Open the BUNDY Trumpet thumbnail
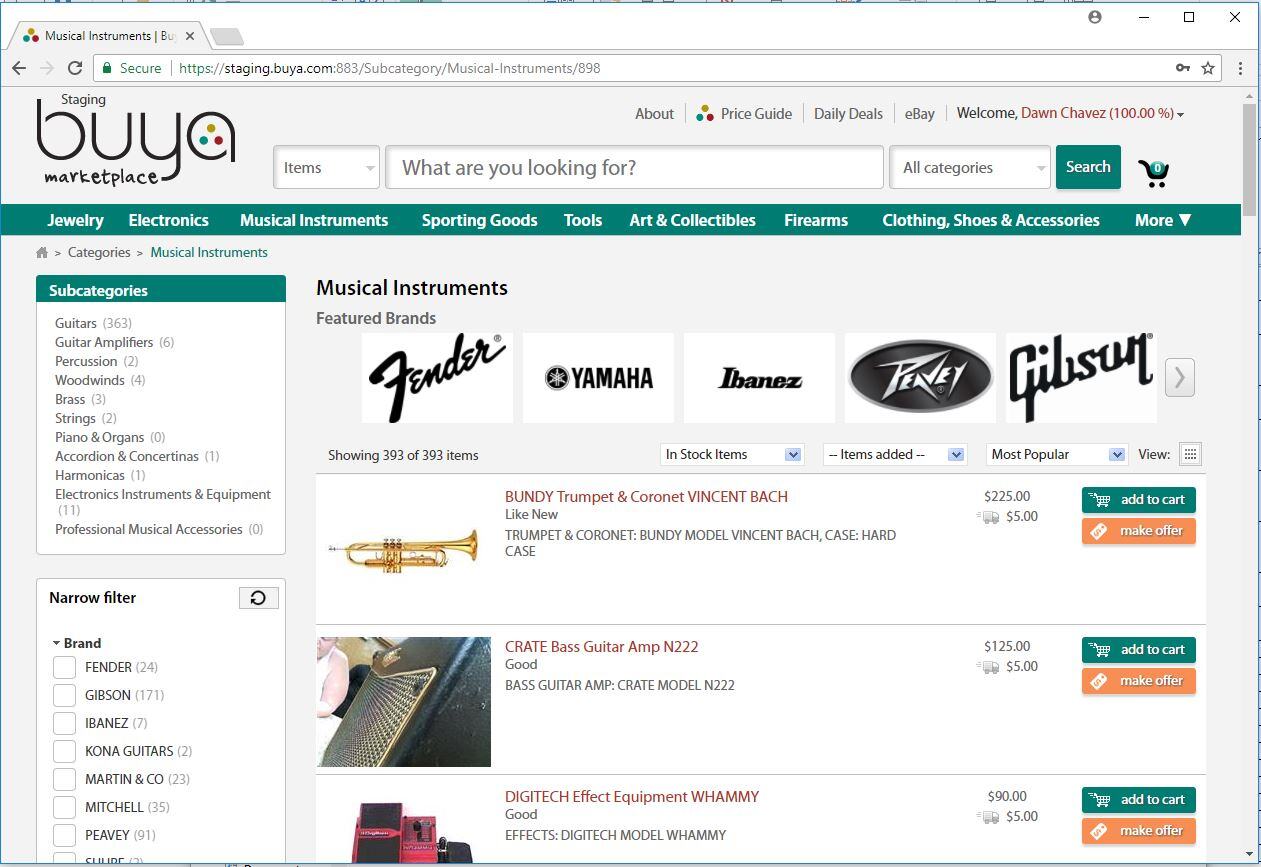 [404, 548]
